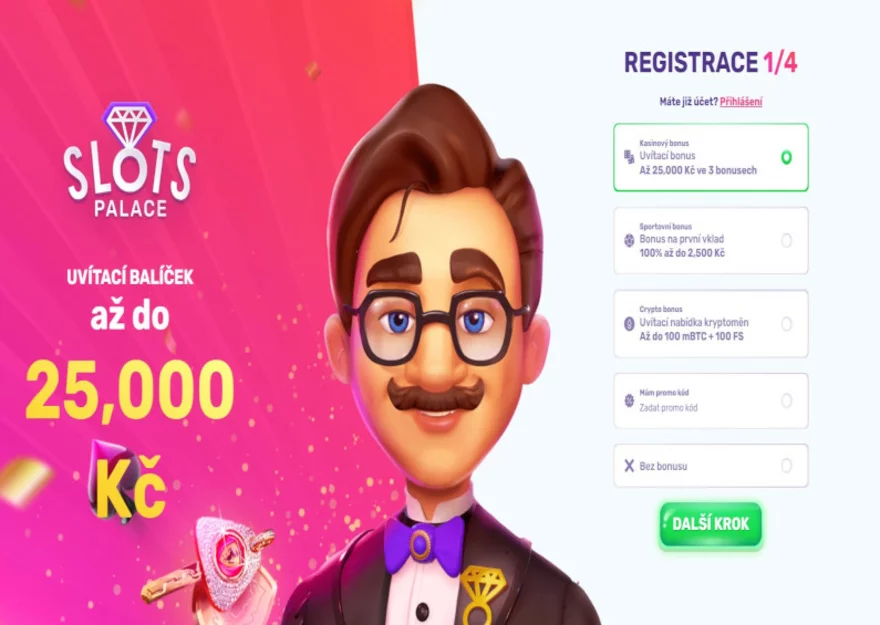The width and height of the screenshot is (880, 625).
Task: Click the gold diamond ring pin on the suit
Action: (x=482, y=594)
